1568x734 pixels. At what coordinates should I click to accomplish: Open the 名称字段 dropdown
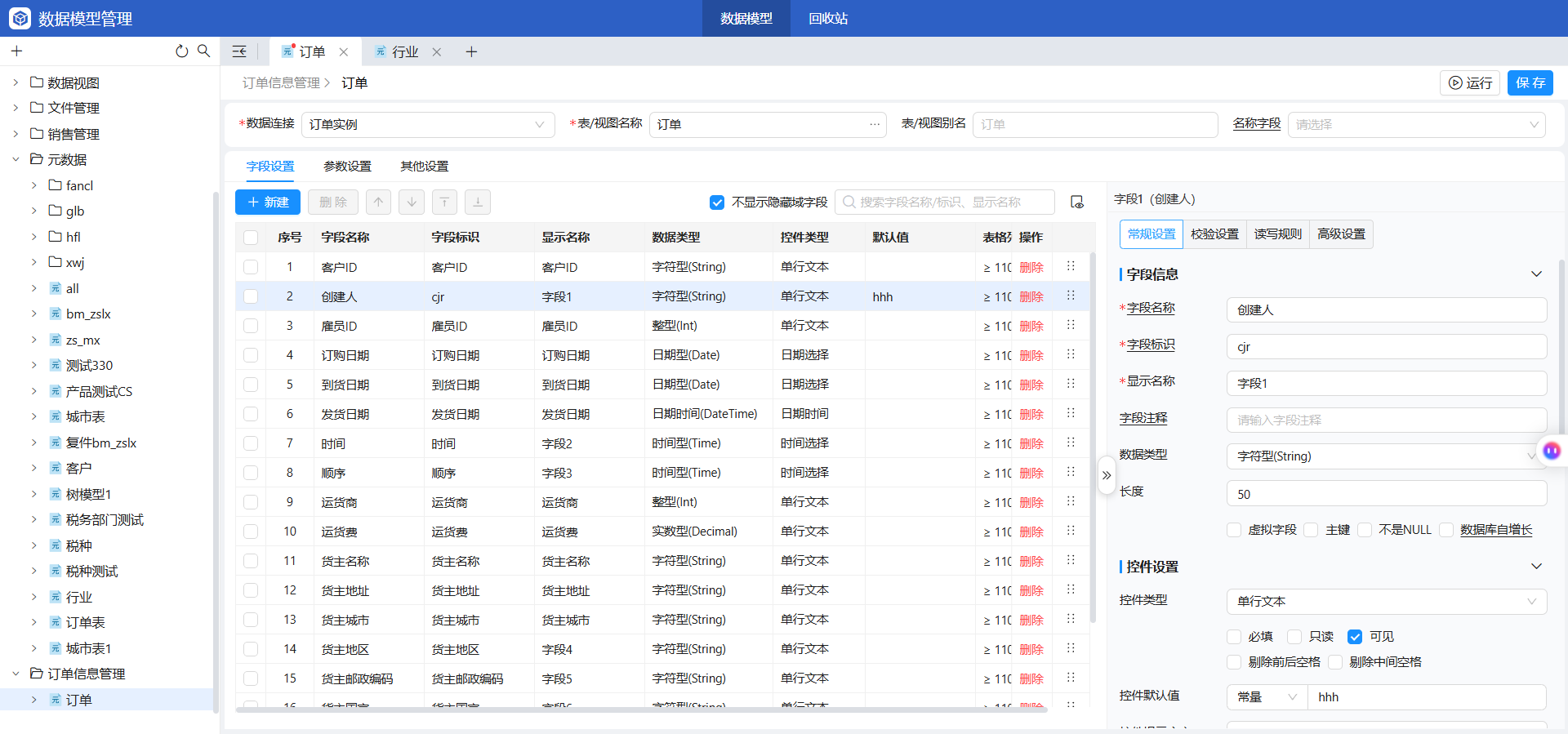click(1417, 125)
